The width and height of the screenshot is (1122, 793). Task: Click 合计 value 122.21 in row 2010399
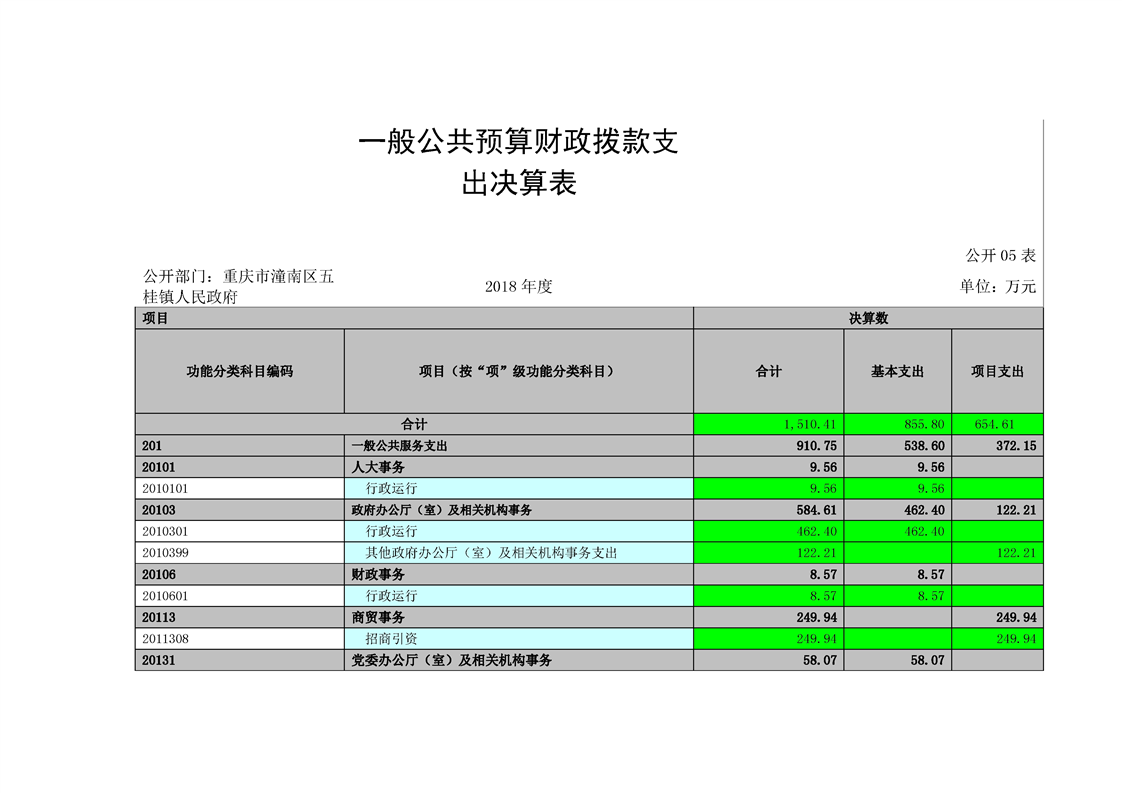coord(816,553)
